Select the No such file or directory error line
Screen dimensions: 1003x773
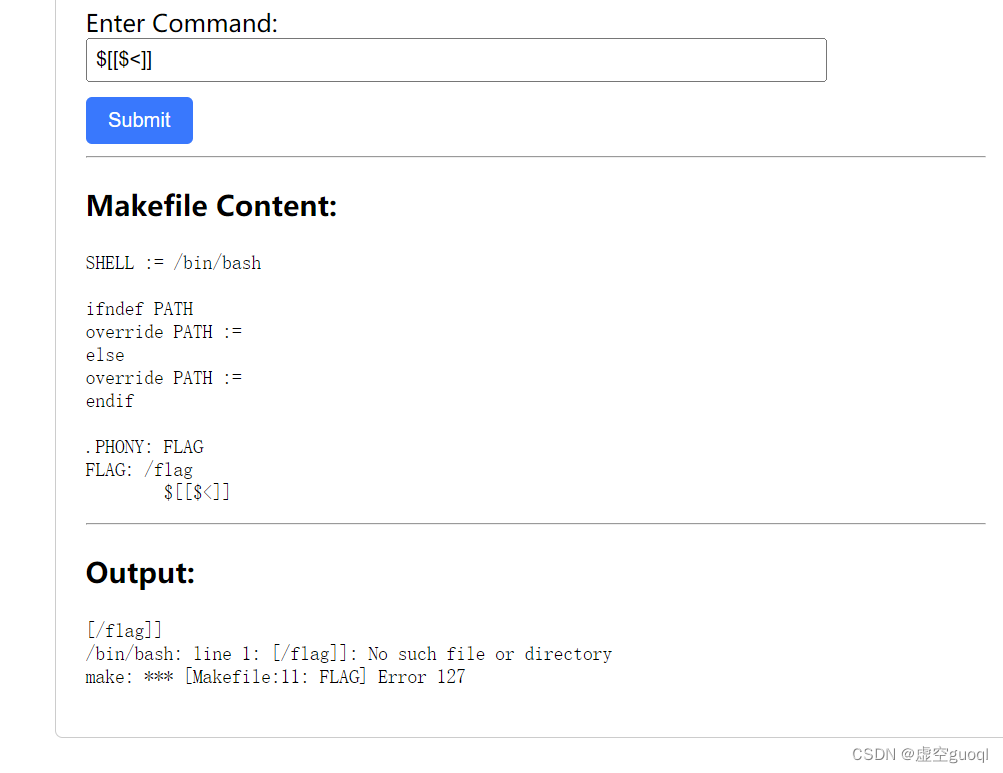coord(349,653)
